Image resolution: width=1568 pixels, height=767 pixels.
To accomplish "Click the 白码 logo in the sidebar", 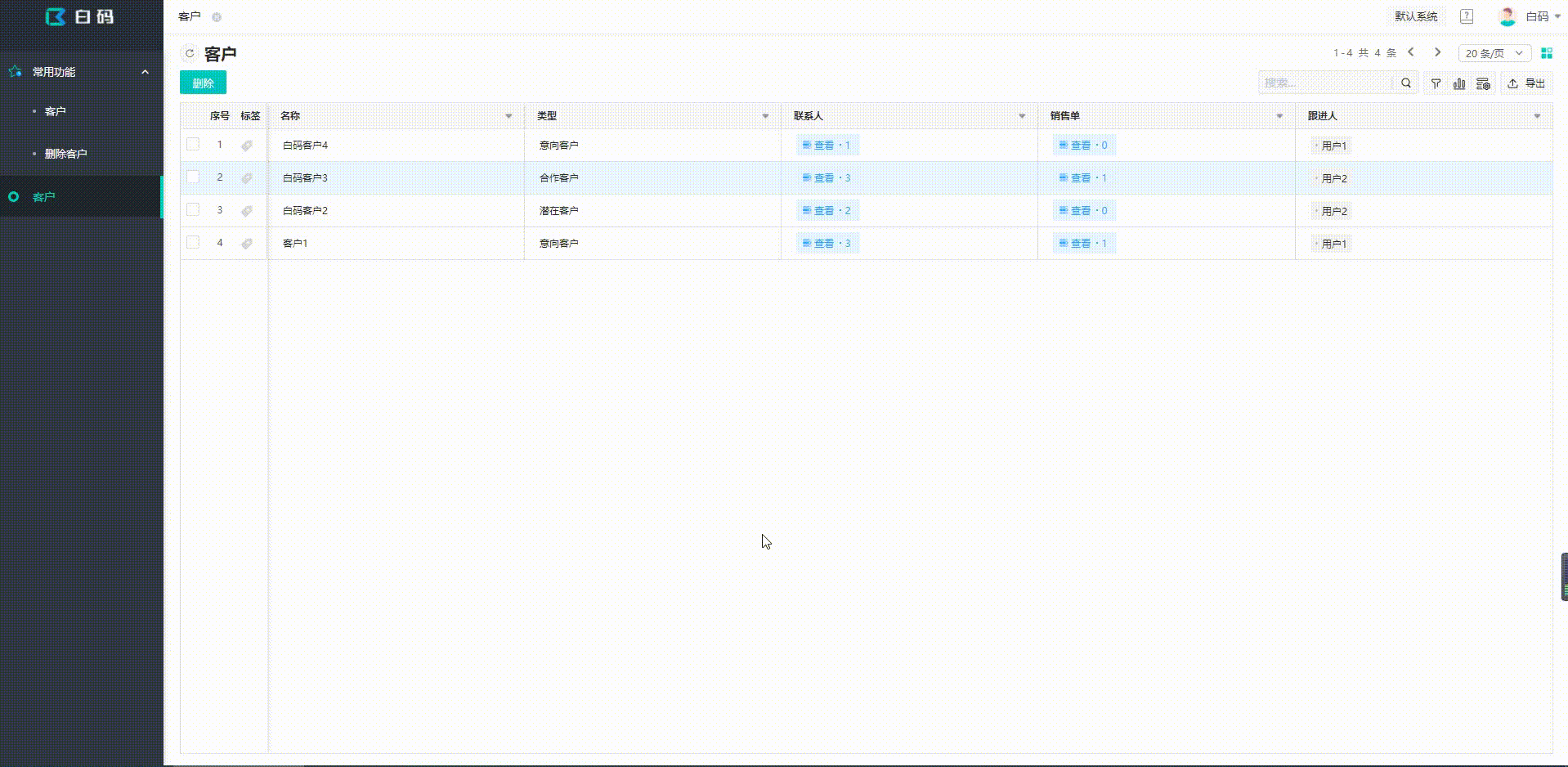I will click(80, 16).
